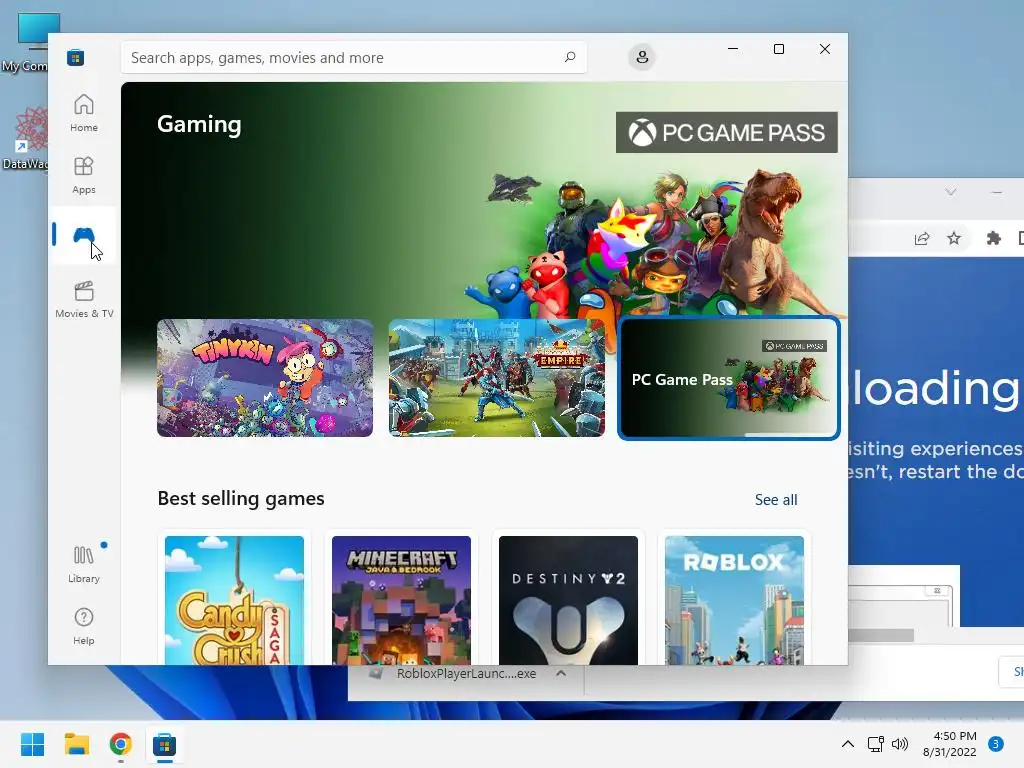Screen dimensions: 1024x768
Task: Open File Explorer from taskbar
Action: click(77, 744)
